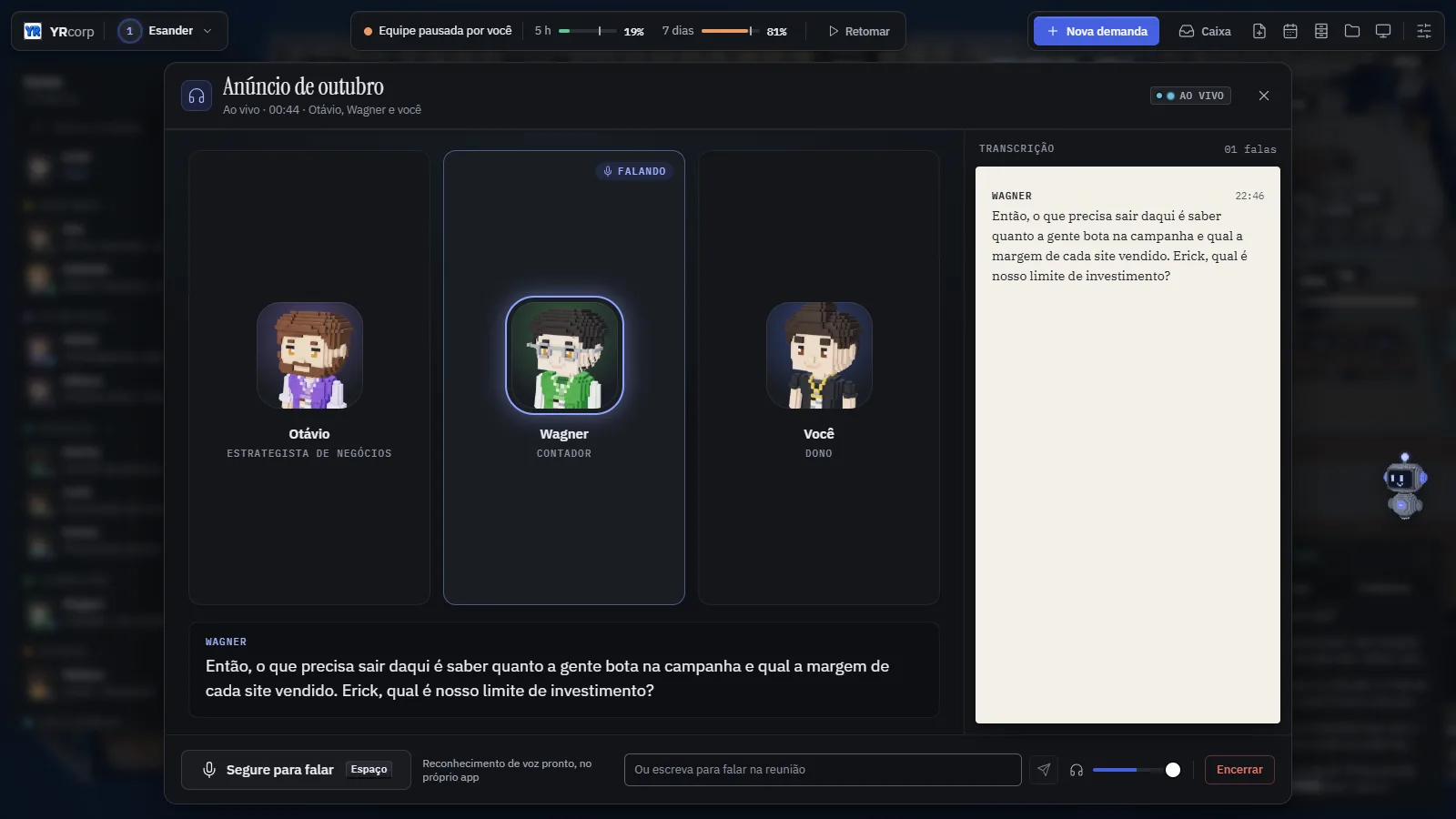This screenshot has height=819, width=1456.
Task: Click the 5 h progress bar at 19%
Action: (587, 31)
